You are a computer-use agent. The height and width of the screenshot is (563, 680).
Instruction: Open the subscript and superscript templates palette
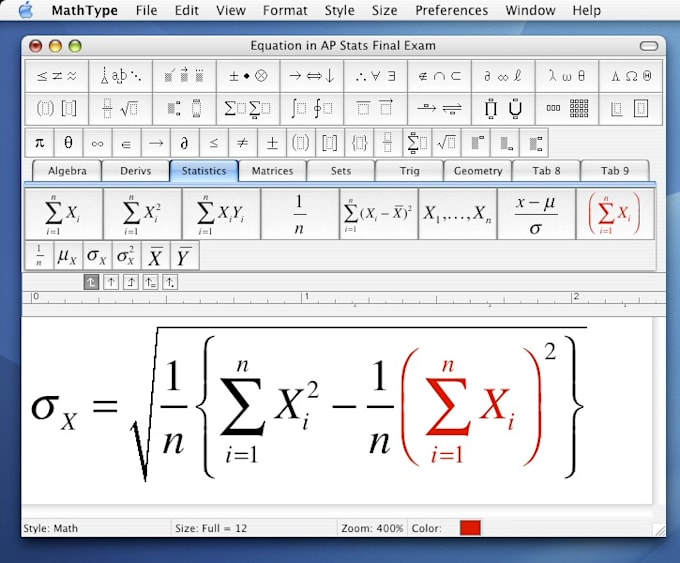tap(184, 108)
